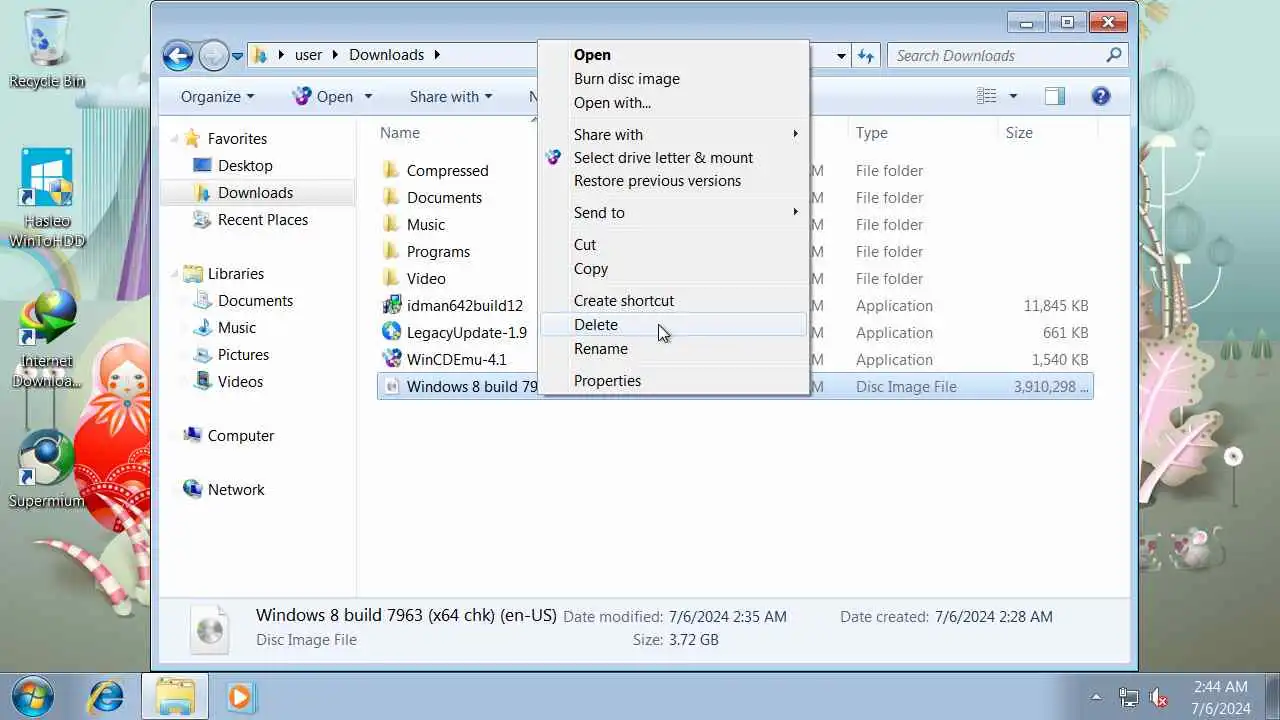Click the Open toolbar button

point(323,97)
